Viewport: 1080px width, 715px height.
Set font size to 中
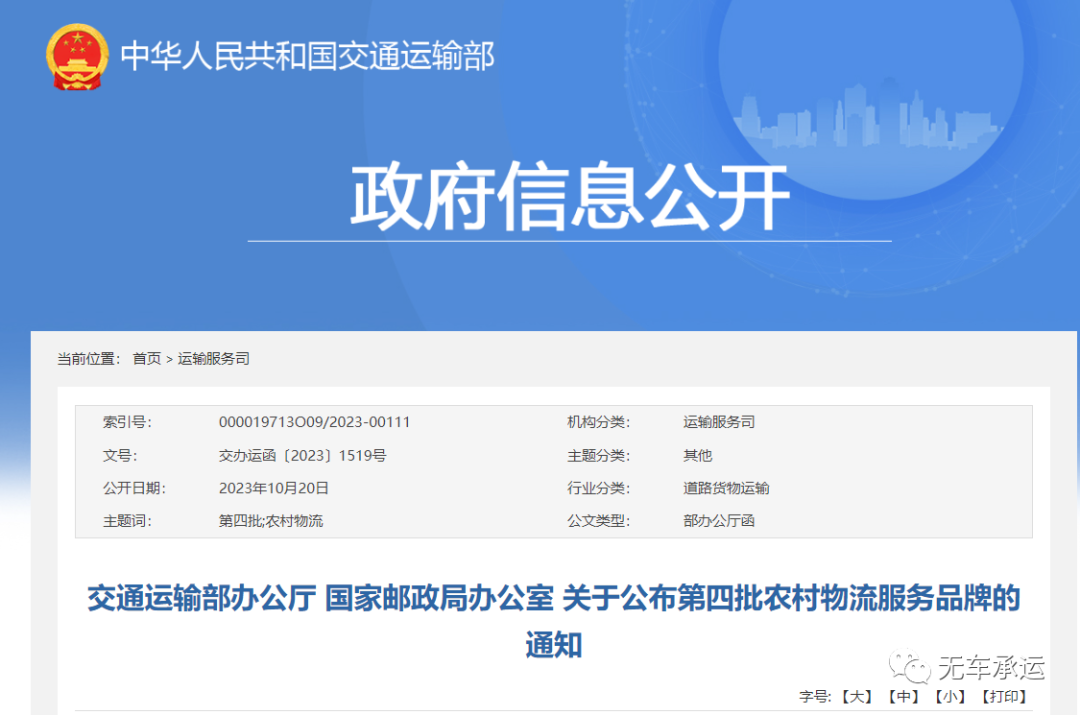point(904,696)
